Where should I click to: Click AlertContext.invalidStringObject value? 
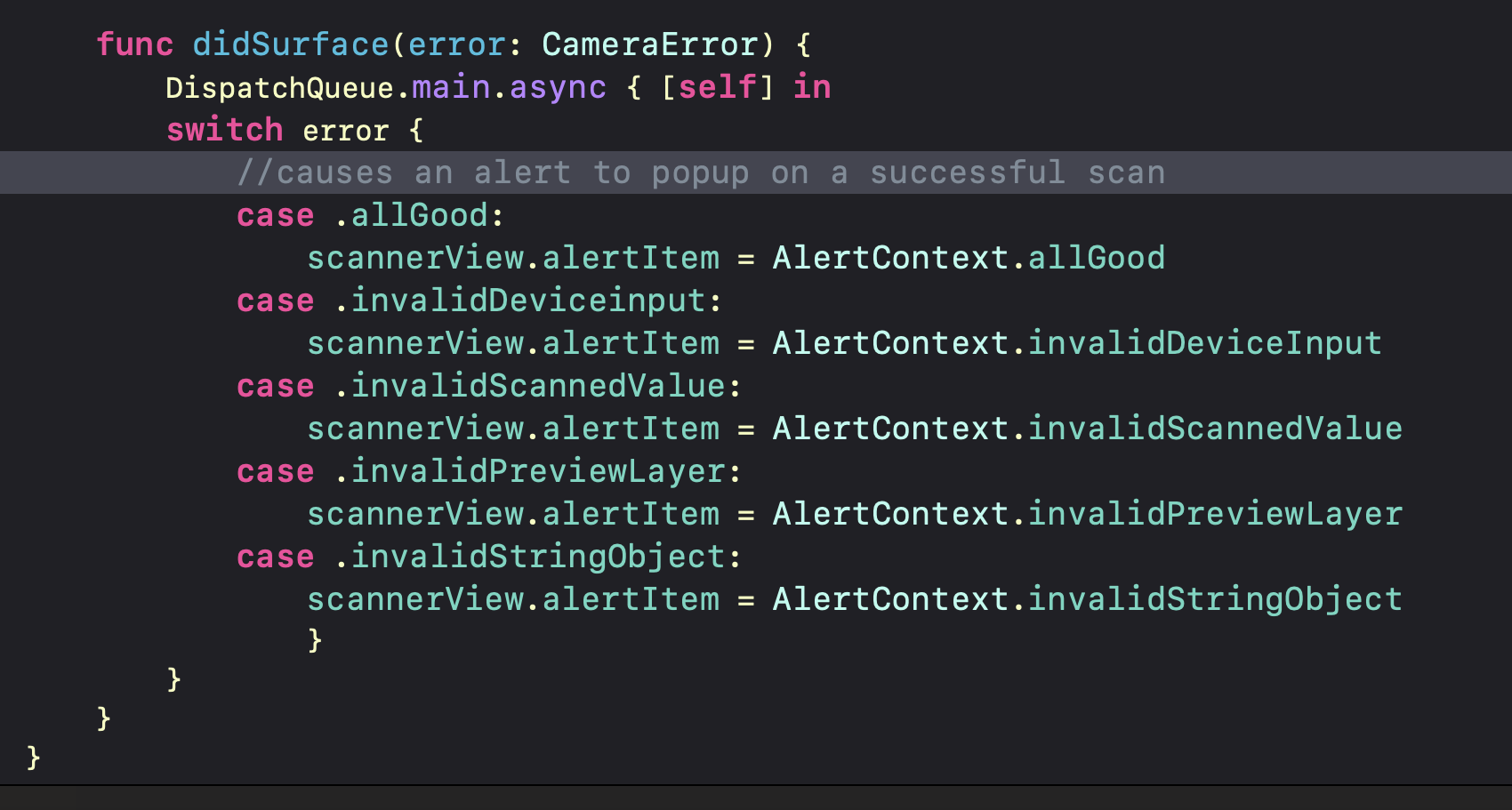tap(1088, 599)
